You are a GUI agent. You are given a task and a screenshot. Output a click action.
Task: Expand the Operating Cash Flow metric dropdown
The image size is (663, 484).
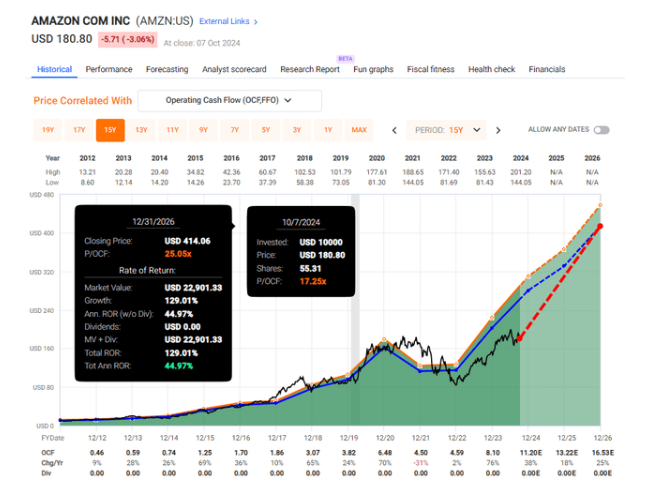[x=230, y=101]
